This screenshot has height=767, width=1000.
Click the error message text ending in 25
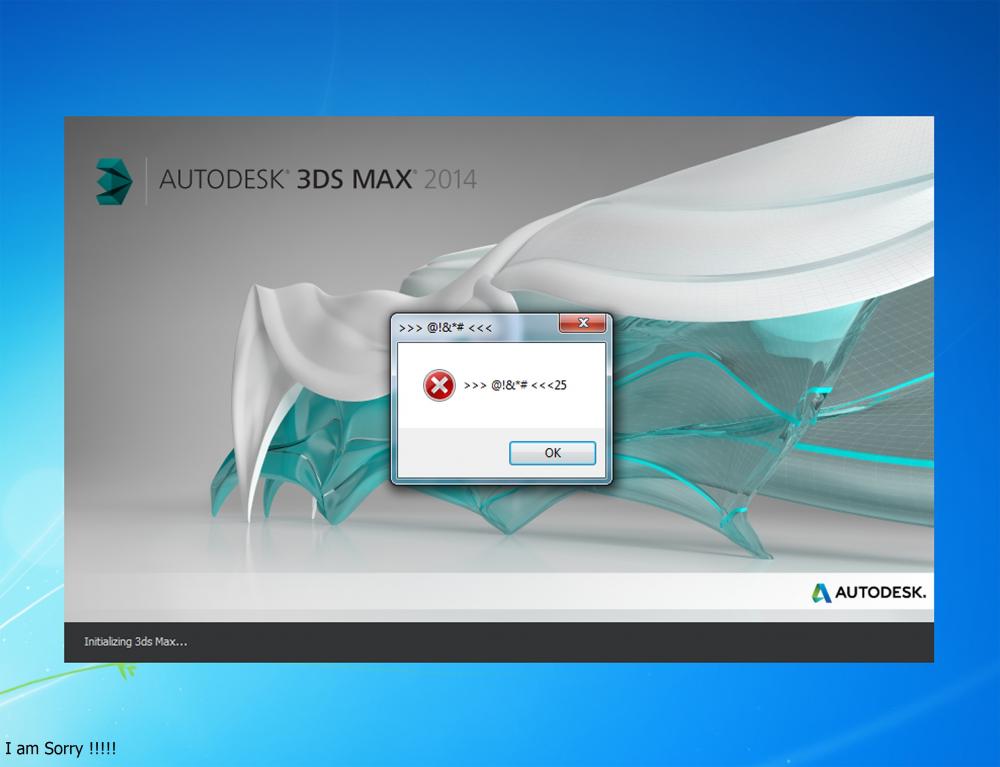(x=515, y=385)
